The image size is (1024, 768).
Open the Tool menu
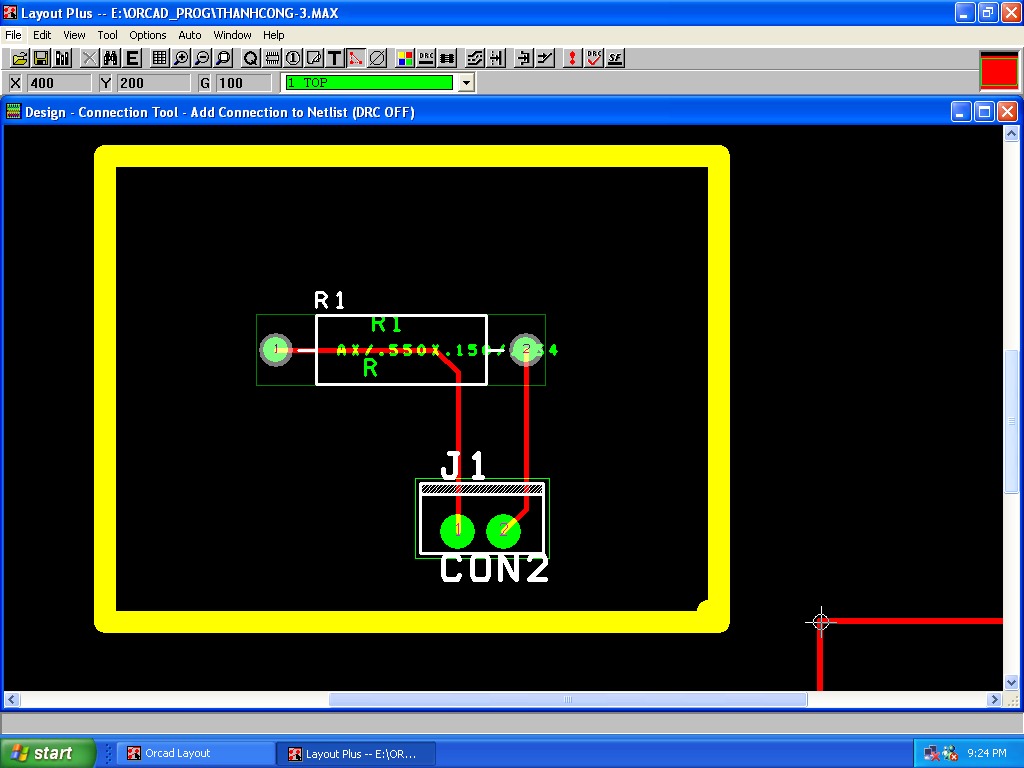[107, 35]
